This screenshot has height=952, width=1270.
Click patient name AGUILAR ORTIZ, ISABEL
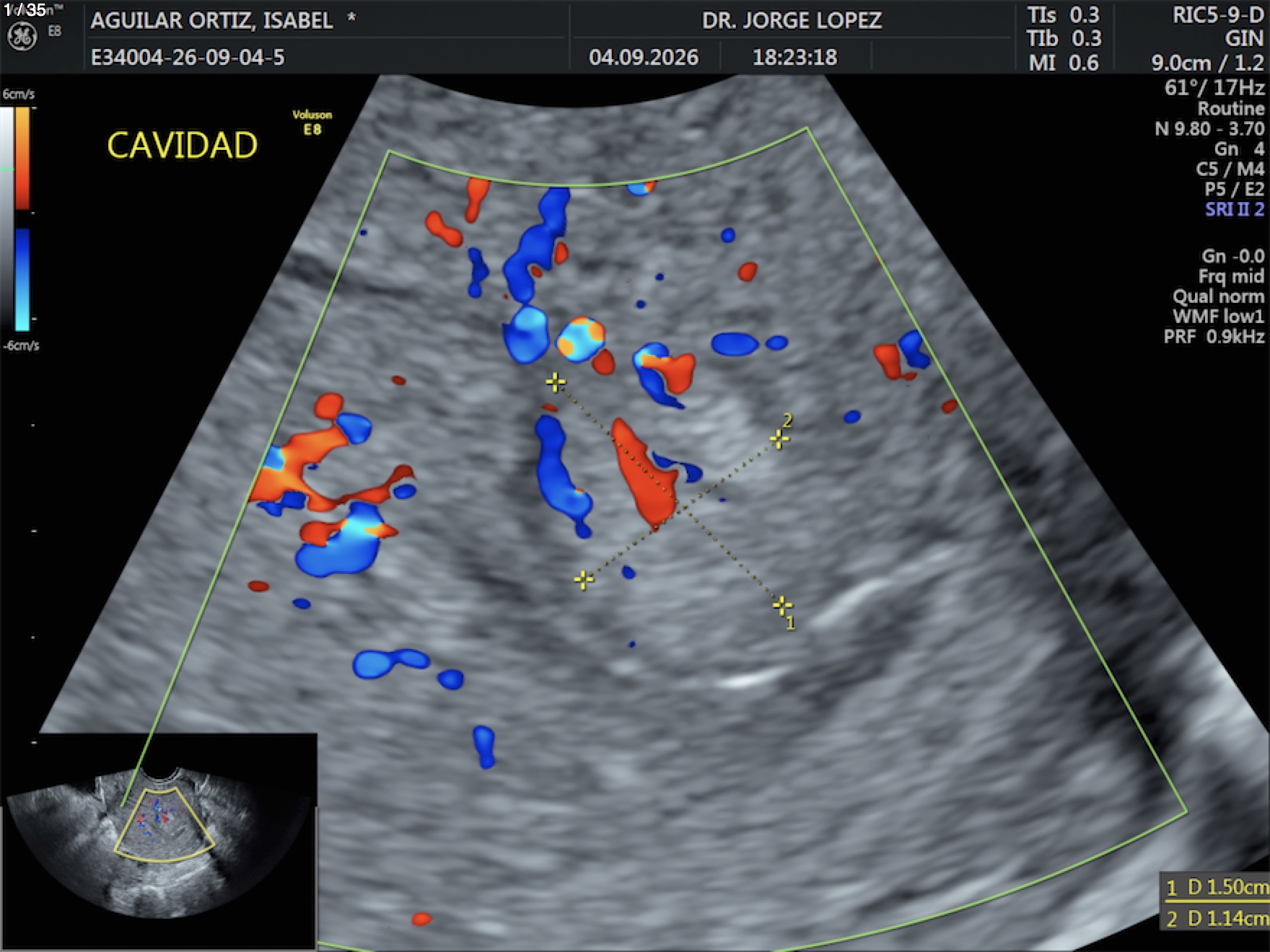coord(212,20)
